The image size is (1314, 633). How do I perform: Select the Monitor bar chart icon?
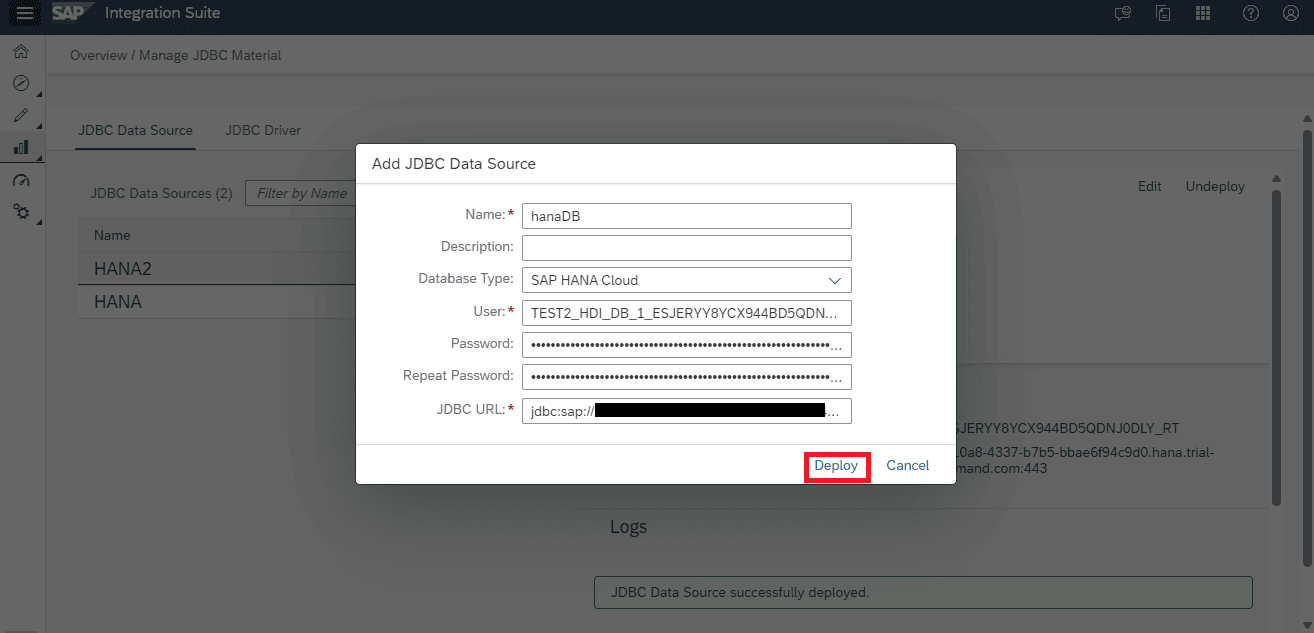click(x=21, y=147)
